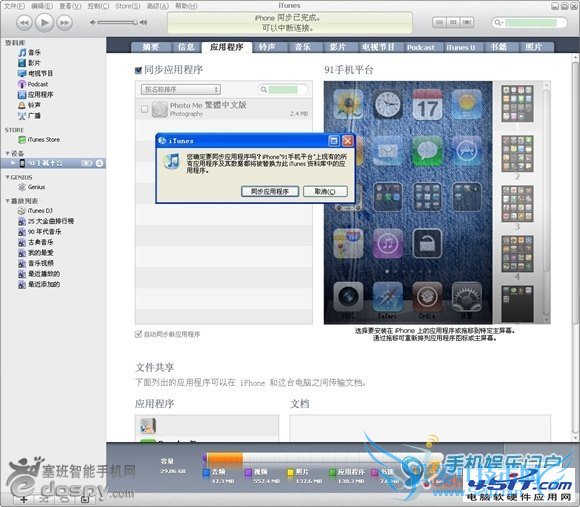Click the Settings gear icon on iPhone dock
Viewport: 580px width, 507px height.
[467, 297]
